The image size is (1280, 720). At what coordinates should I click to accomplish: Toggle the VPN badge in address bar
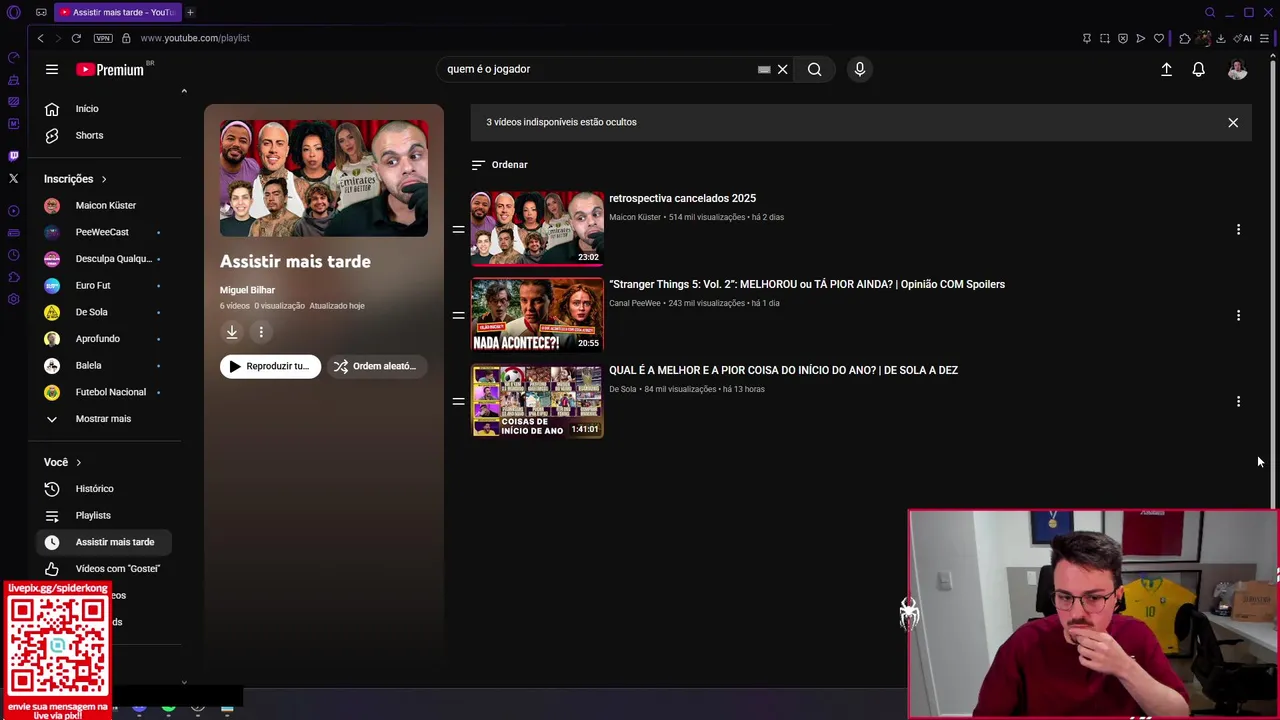coord(103,38)
